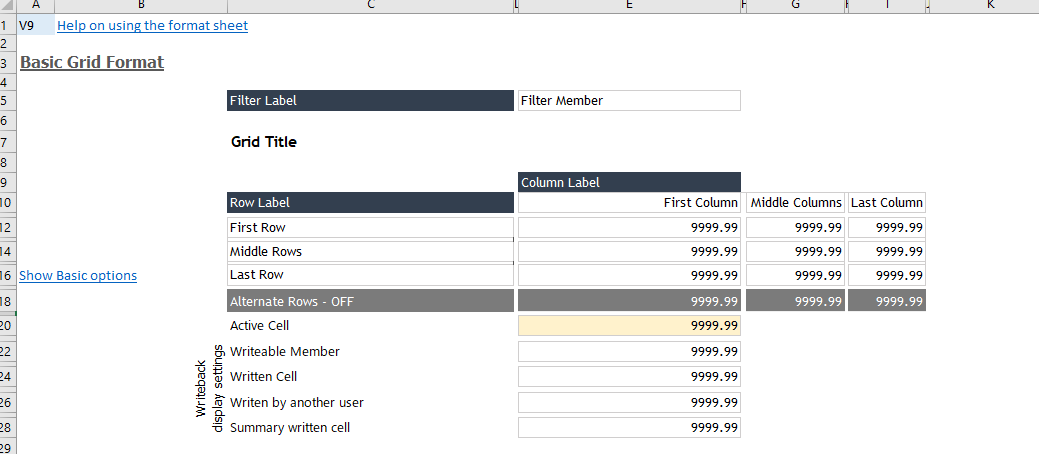Select the First Row label cell

click(370, 228)
